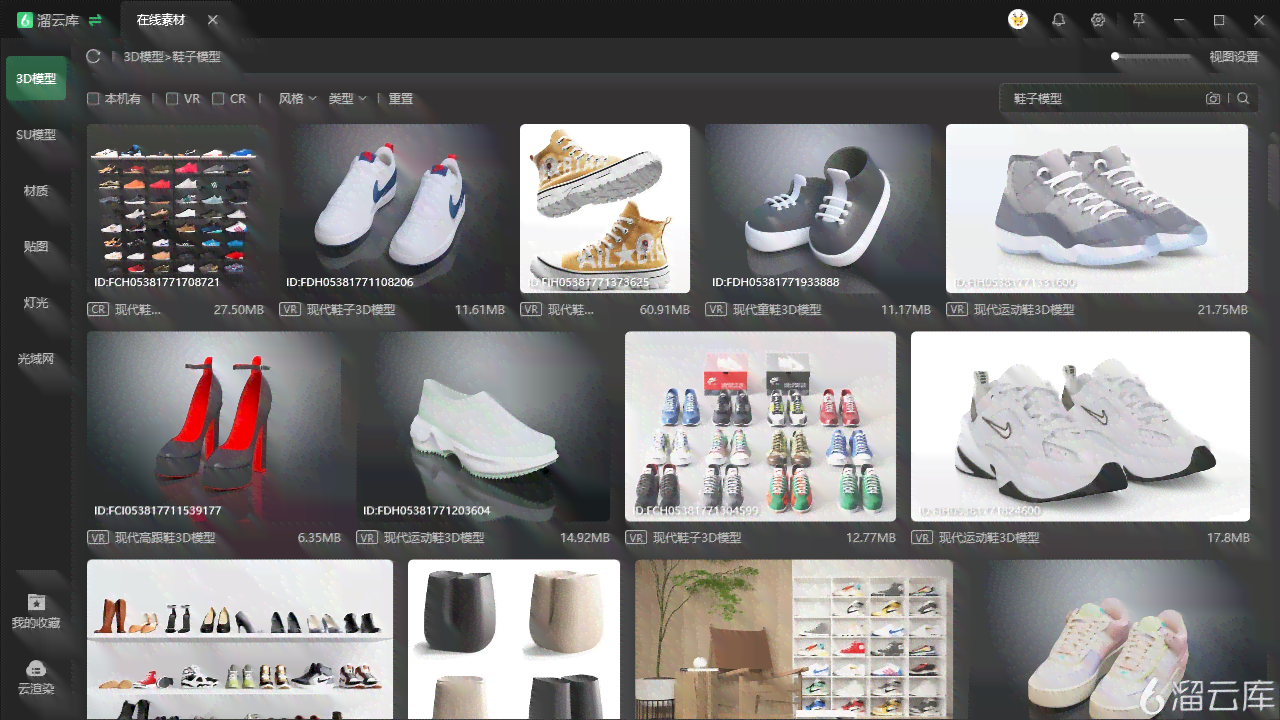Screen dimensions: 1280x720
Task: Open the red high heels thumbnail
Action: (x=214, y=426)
